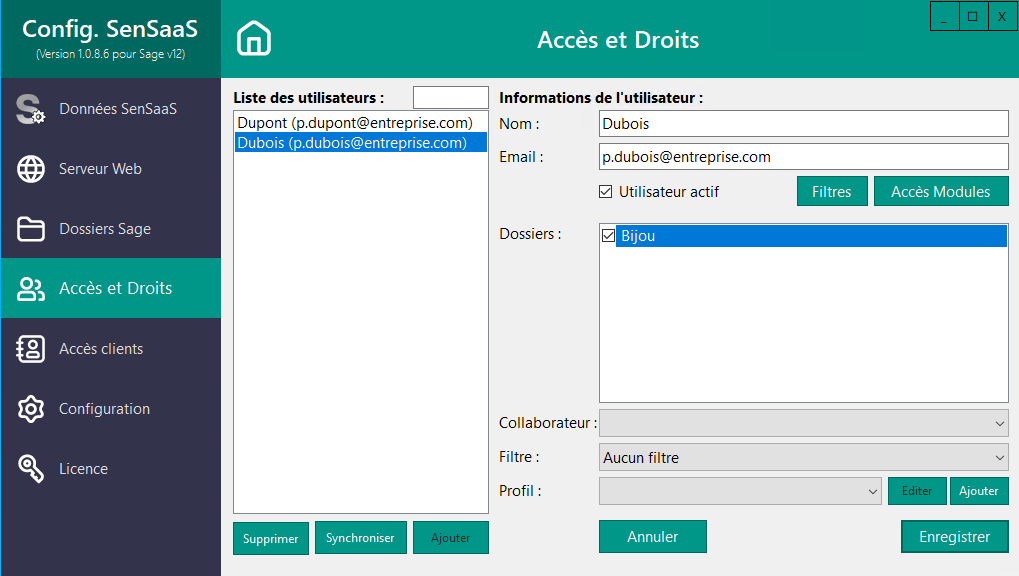This screenshot has width=1019, height=576.
Task: Click the user list search field
Action: (450, 98)
